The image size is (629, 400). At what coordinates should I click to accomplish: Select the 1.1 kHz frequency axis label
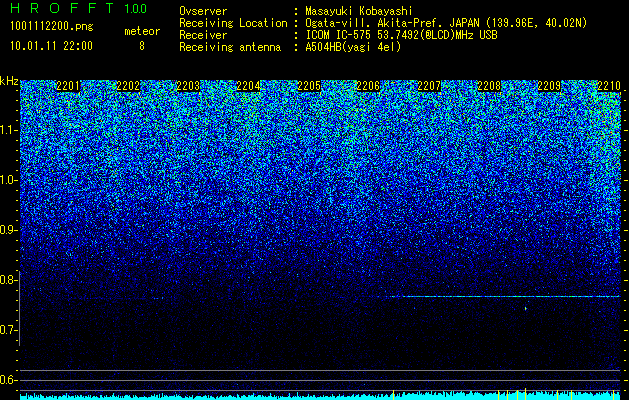click(8, 130)
